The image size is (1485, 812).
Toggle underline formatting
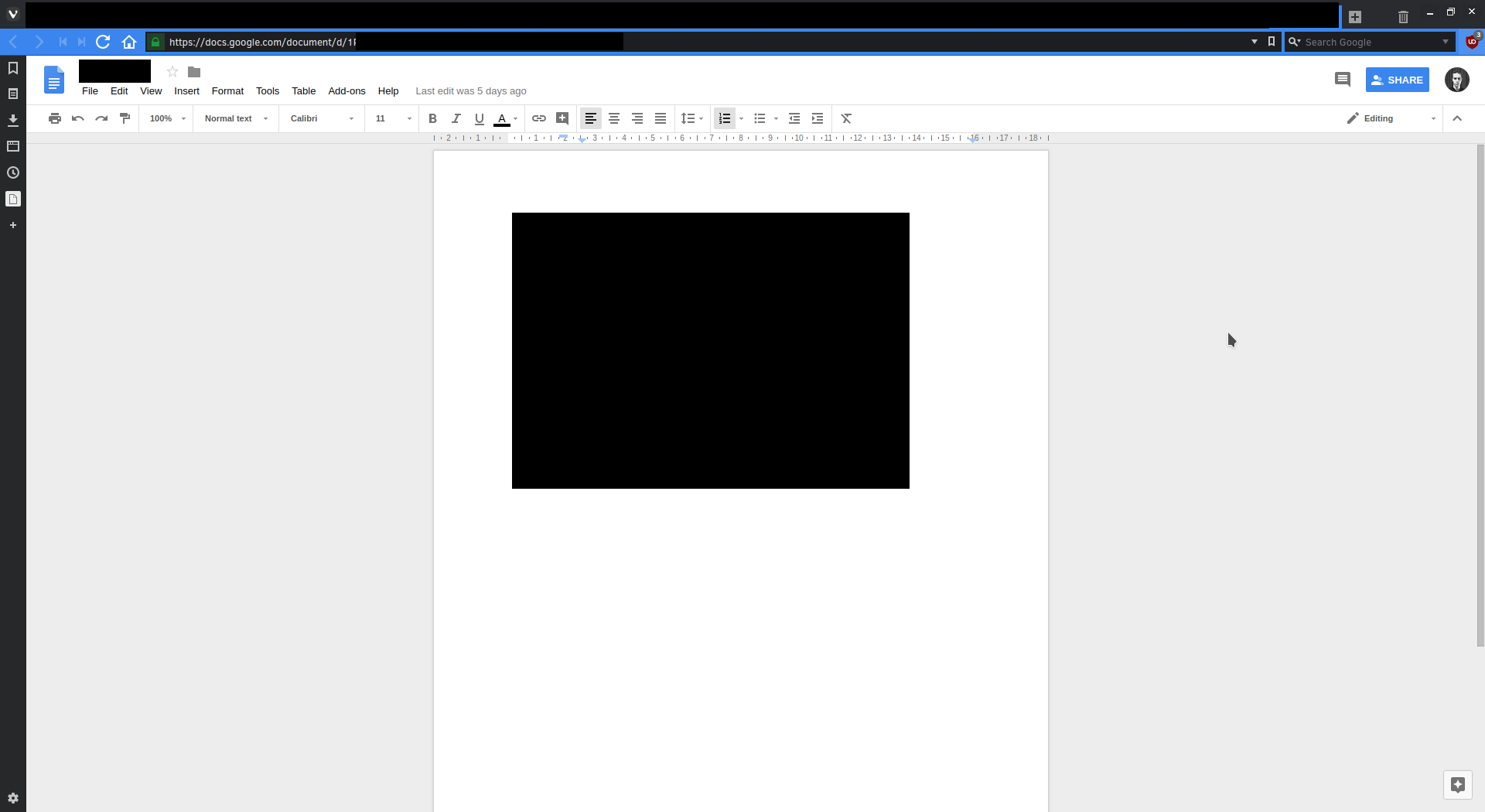[479, 118]
